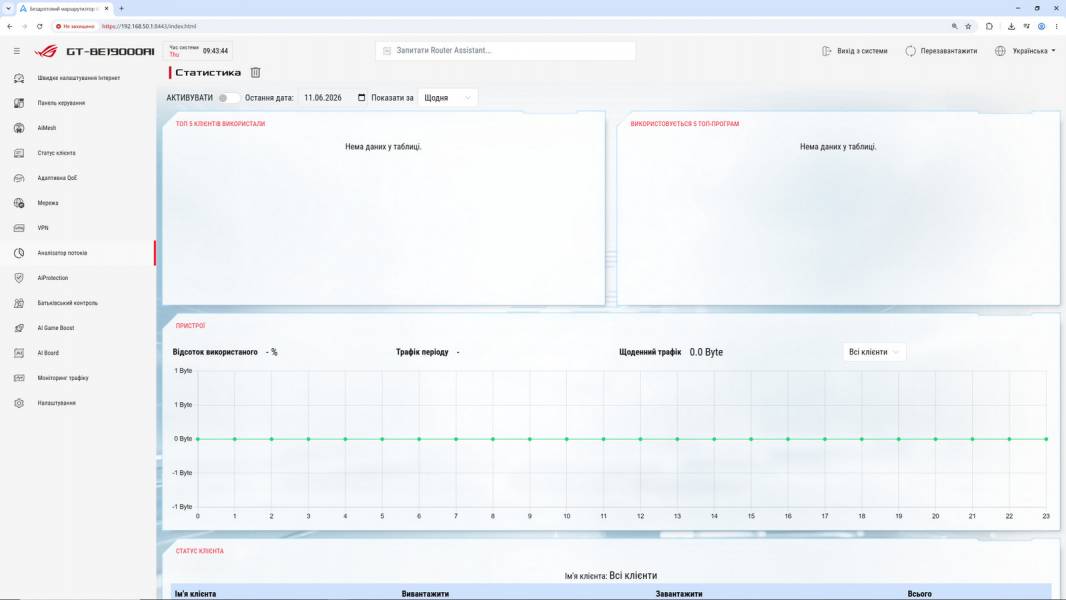The height and width of the screenshot is (600, 1066).
Task: Open the Всі клієнти dropdown
Action: [x=874, y=352]
